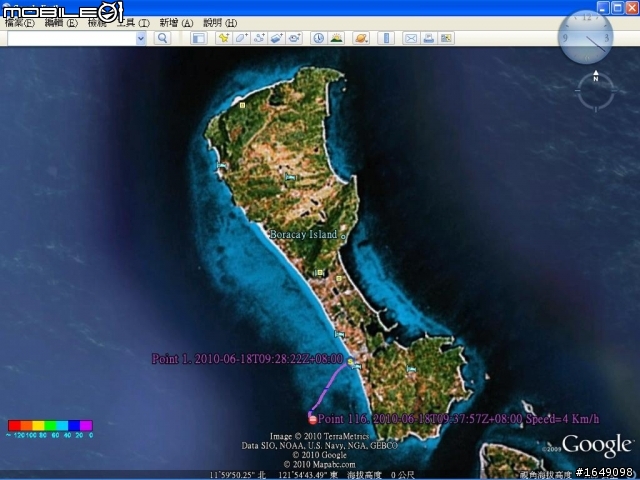
Task: Click the search magnifier button
Action: point(162,38)
